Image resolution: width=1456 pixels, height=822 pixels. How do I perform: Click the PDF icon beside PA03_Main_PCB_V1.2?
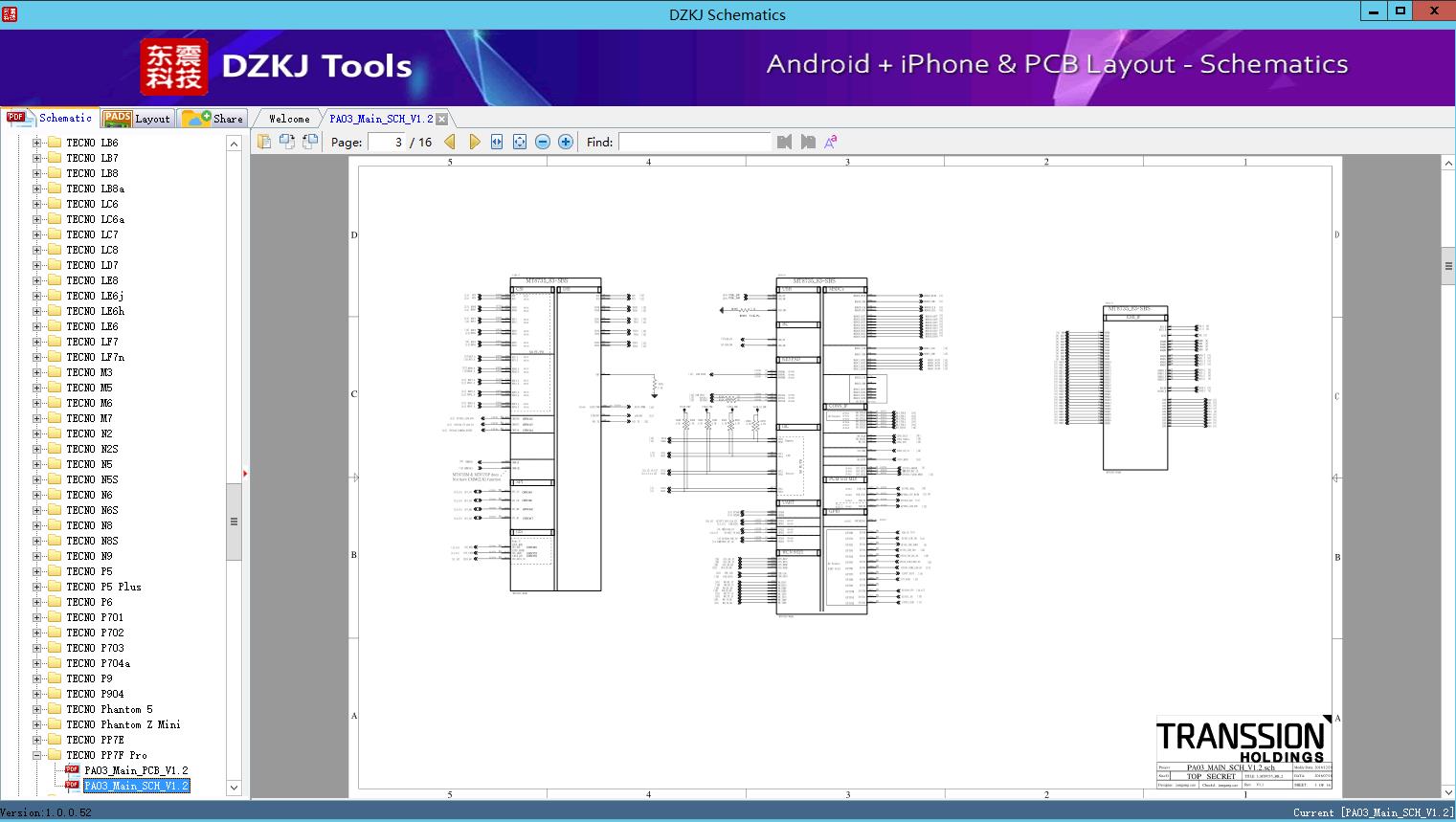click(x=72, y=769)
